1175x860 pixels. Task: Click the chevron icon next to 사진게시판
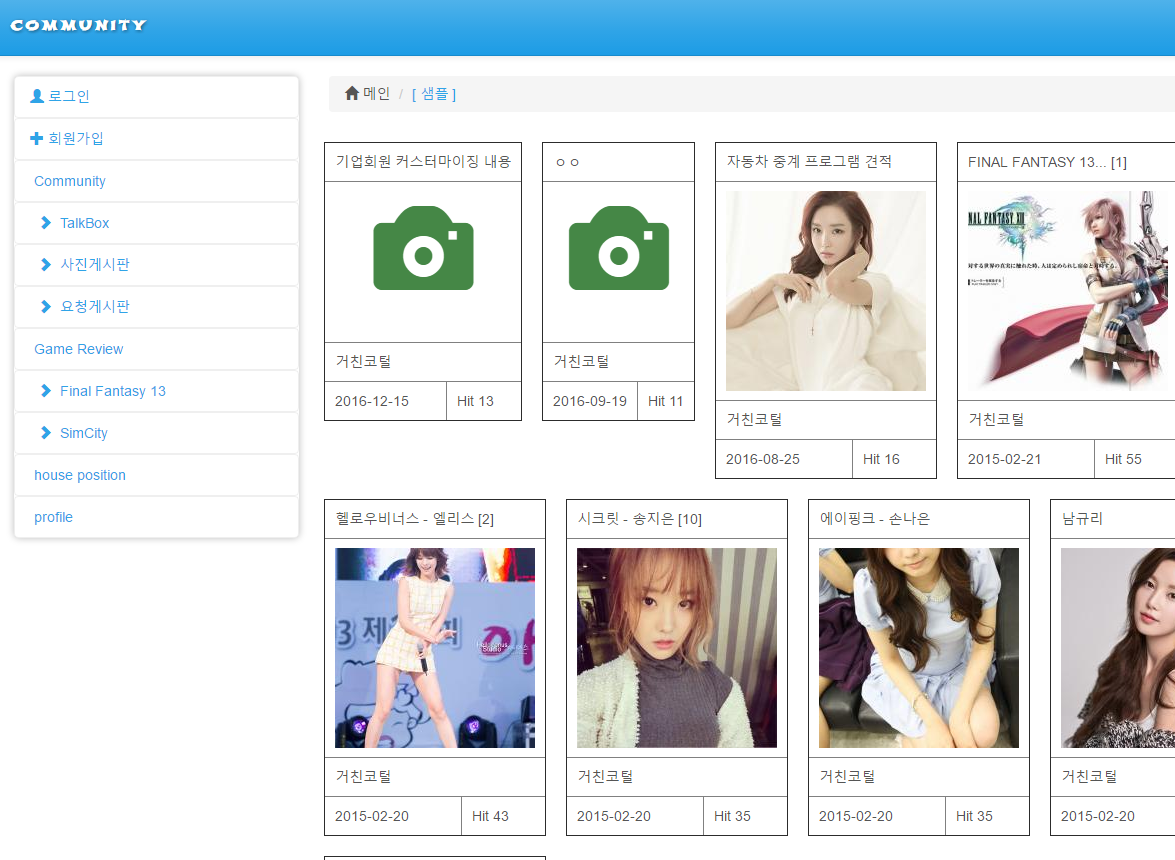point(46,265)
